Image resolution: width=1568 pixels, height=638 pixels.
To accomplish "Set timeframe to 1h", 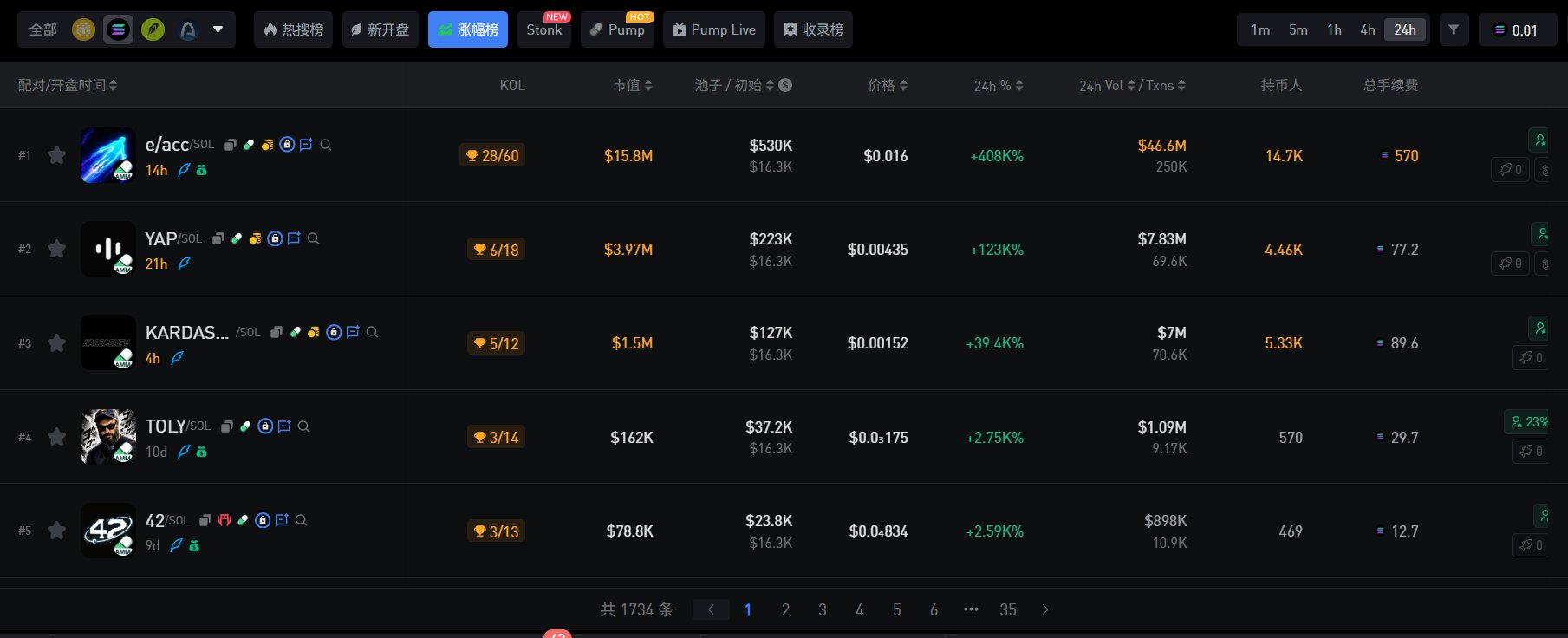I will point(1334,29).
